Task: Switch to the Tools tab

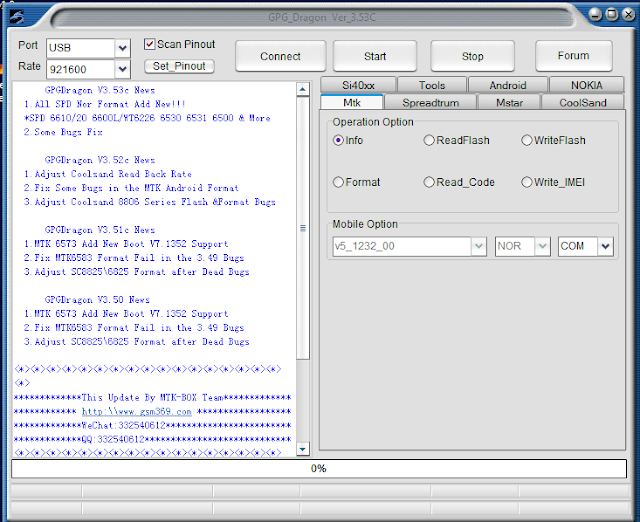Action: 432,85
